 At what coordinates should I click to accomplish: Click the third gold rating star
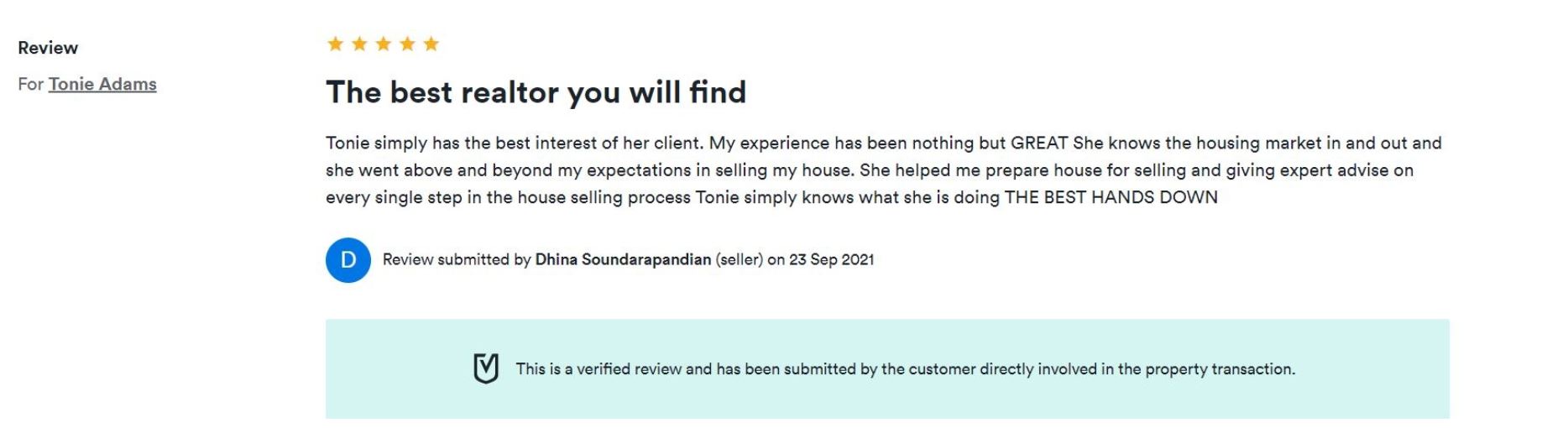tap(384, 44)
